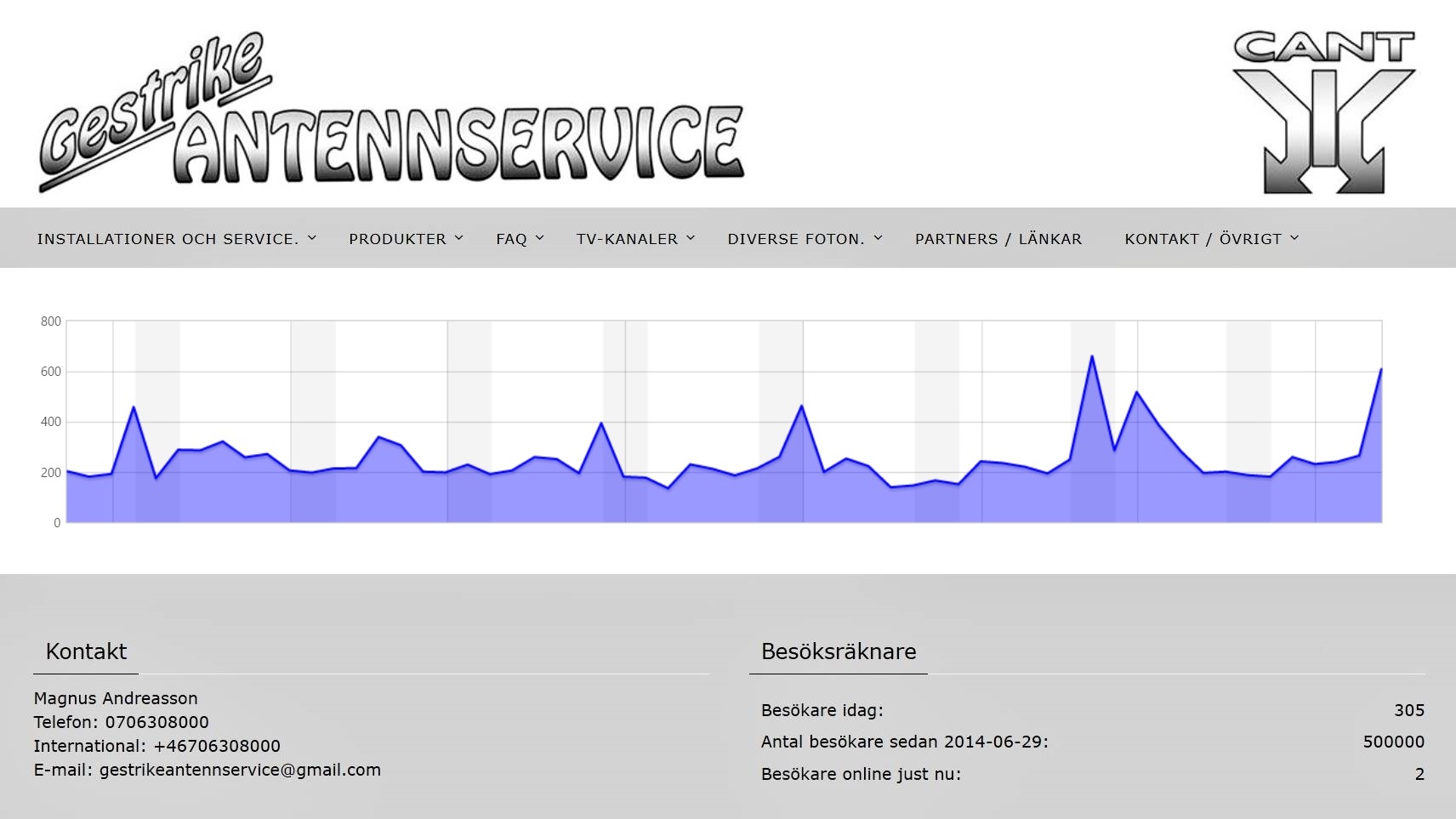Open the Produkter menu
This screenshot has width=1456, height=819.
(x=397, y=239)
